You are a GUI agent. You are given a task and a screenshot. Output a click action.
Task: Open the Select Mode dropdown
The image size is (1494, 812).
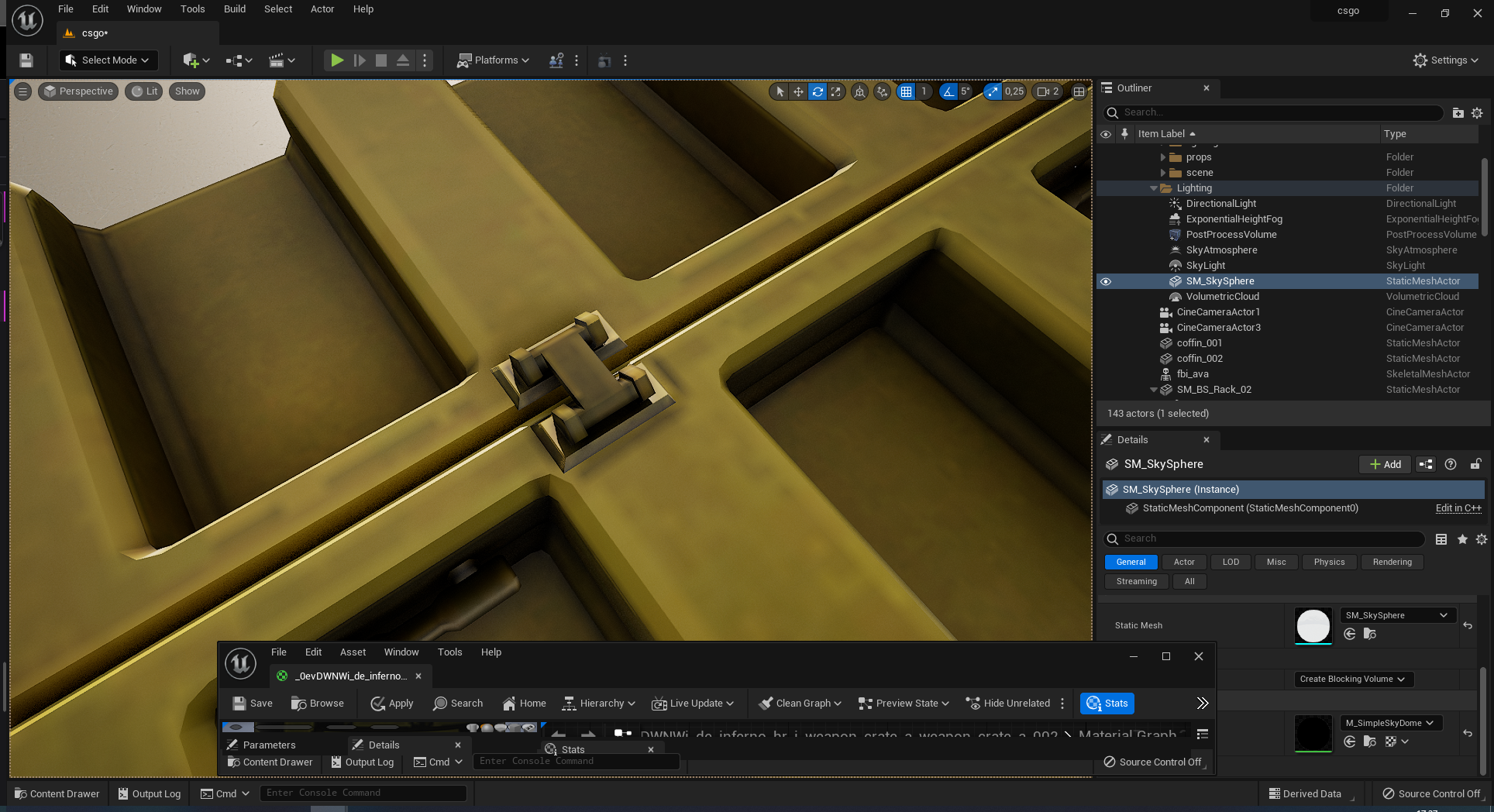108,60
